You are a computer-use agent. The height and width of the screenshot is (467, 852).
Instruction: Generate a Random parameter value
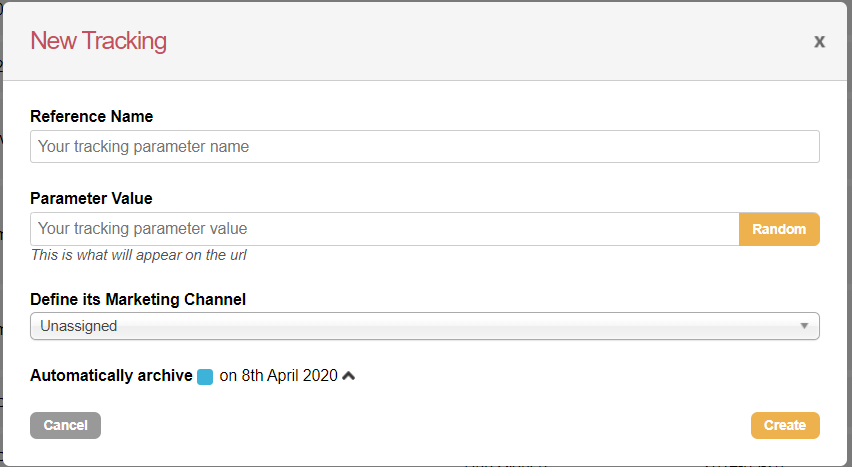778,229
